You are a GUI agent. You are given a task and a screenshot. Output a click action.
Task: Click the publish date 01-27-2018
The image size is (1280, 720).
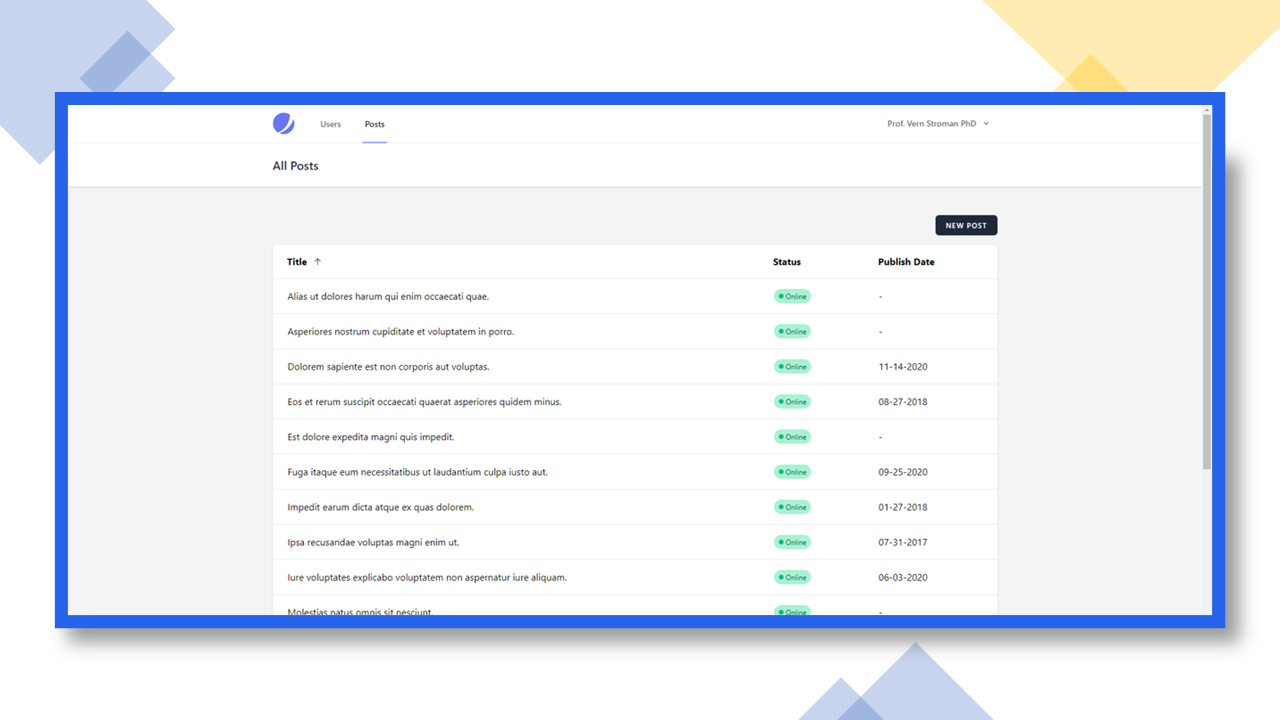click(903, 507)
